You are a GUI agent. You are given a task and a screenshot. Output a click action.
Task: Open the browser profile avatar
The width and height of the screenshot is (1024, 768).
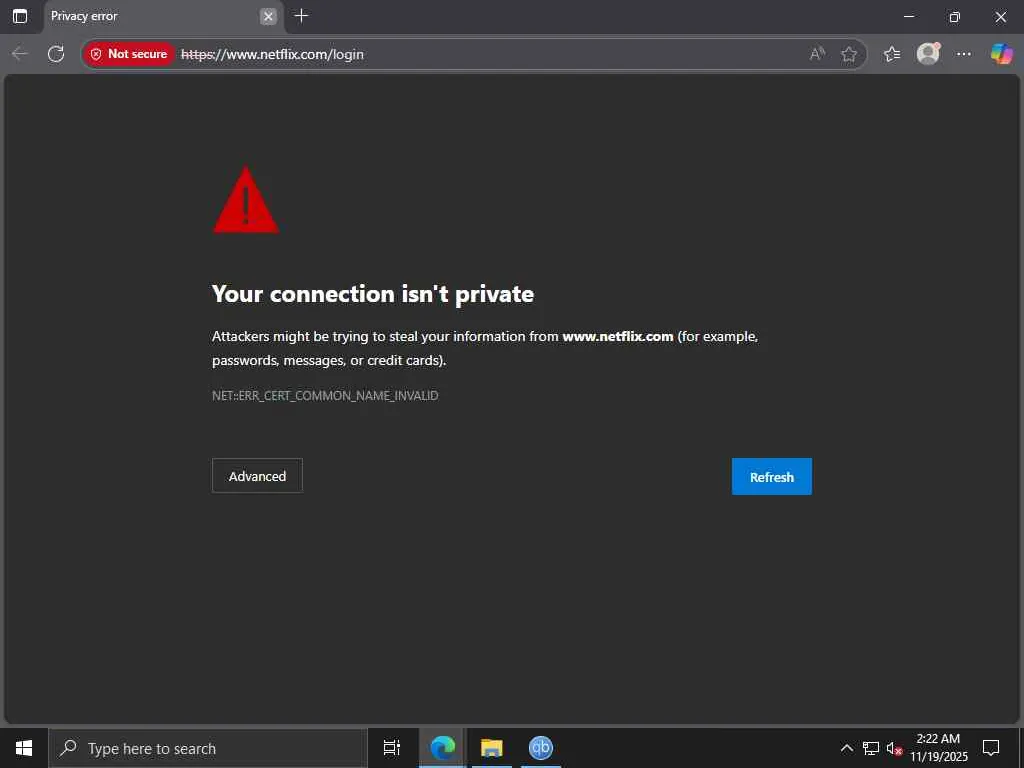928,54
